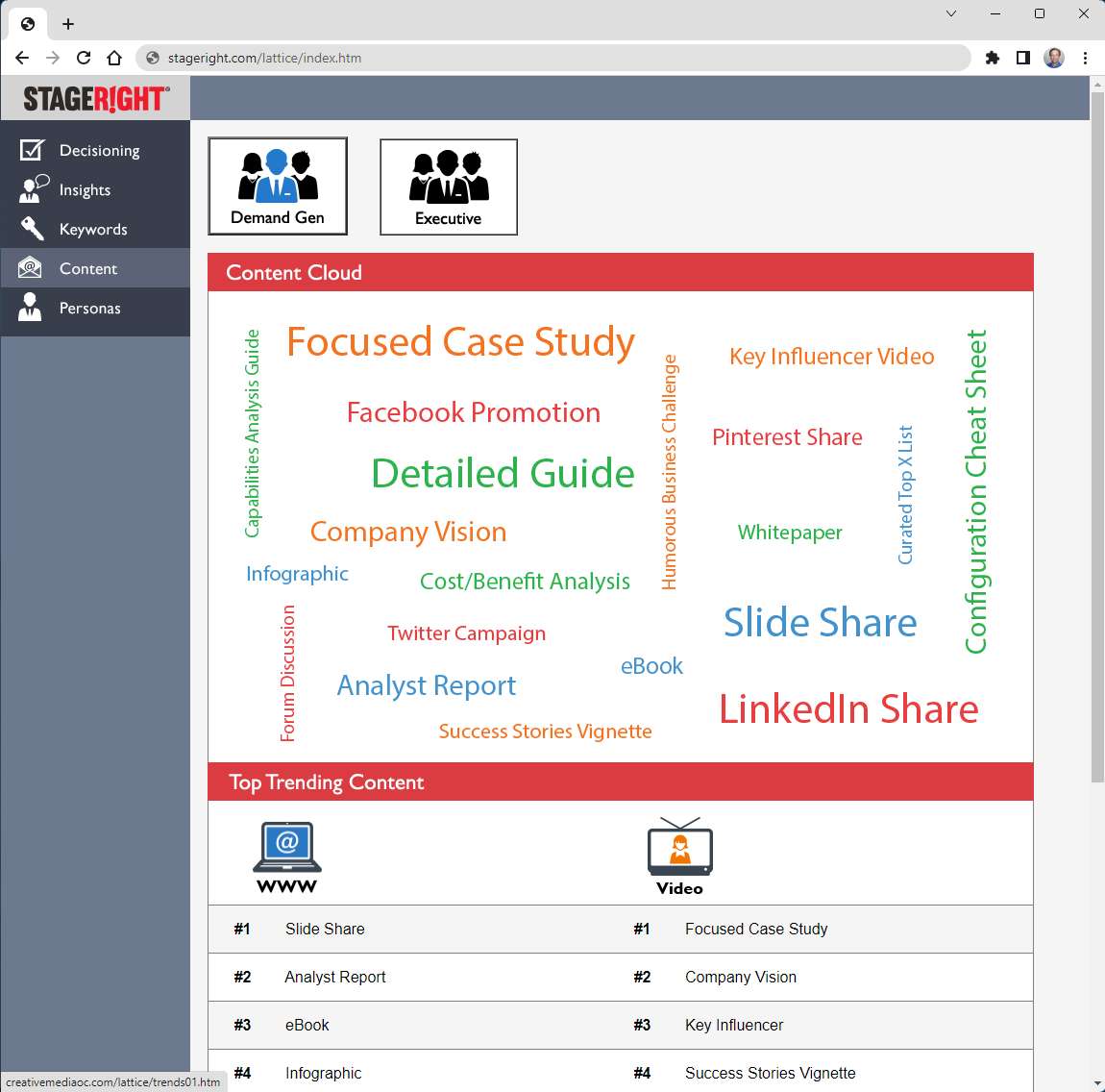Click Configuration Cheat Sheet vertical text

(976, 491)
